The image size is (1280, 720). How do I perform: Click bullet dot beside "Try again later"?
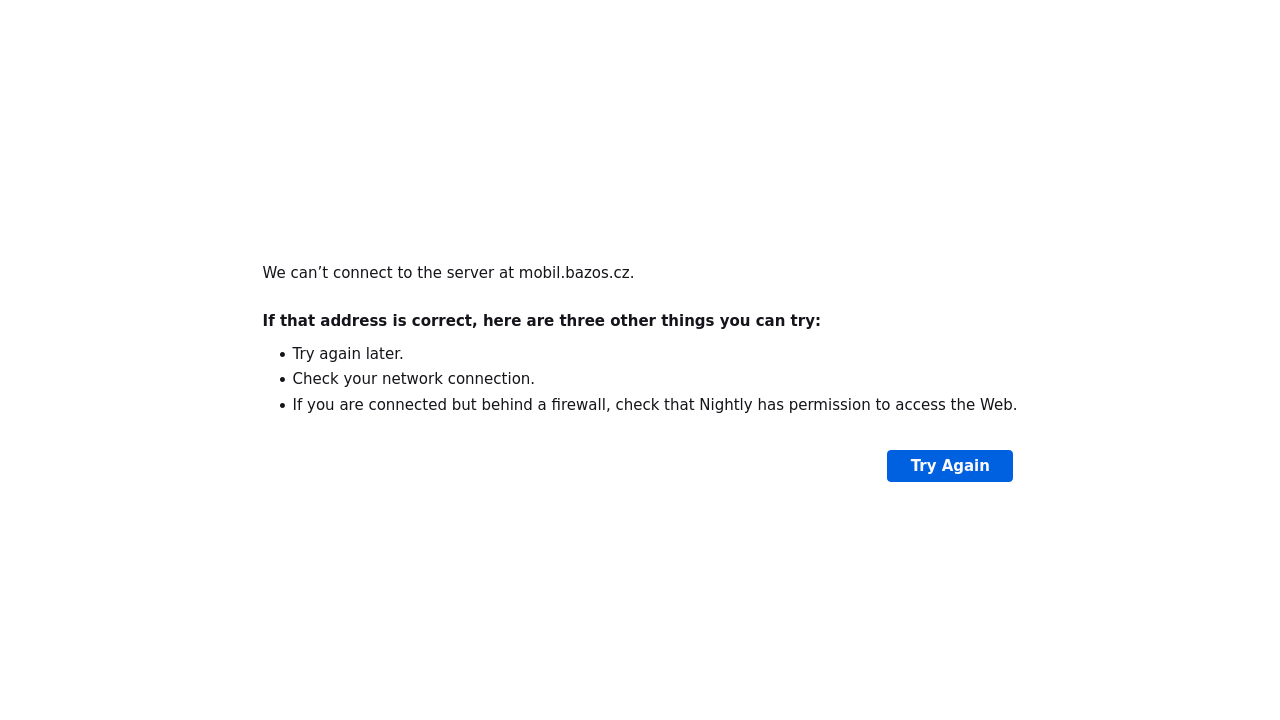coord(282,355)
